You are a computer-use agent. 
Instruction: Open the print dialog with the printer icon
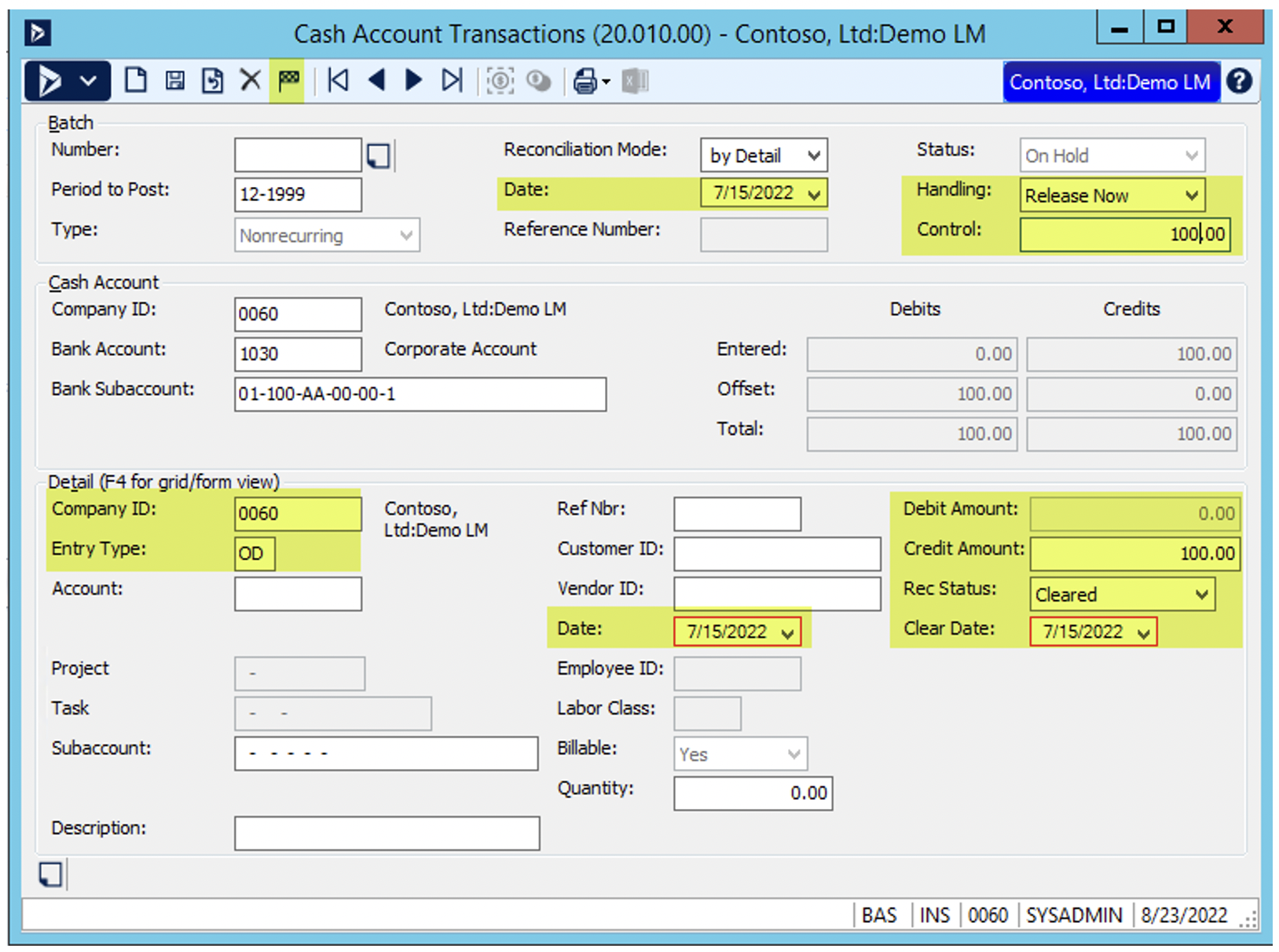click(586, 80)
